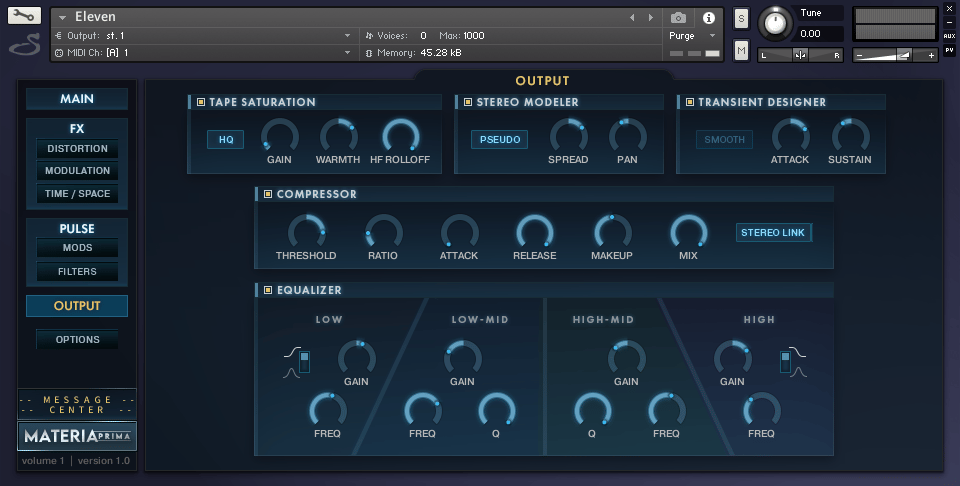Mute instrument with the M button
The height and width of the screenshot is (486, 960).
tap(741, 50)
